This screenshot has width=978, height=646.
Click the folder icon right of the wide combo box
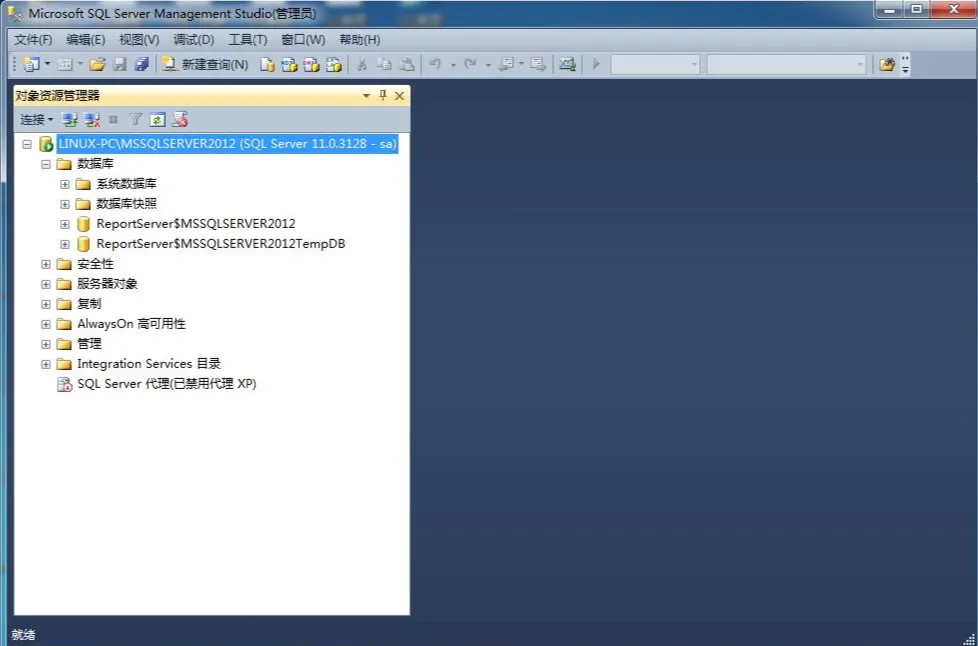pyautogui.click(x=886, y=64)
